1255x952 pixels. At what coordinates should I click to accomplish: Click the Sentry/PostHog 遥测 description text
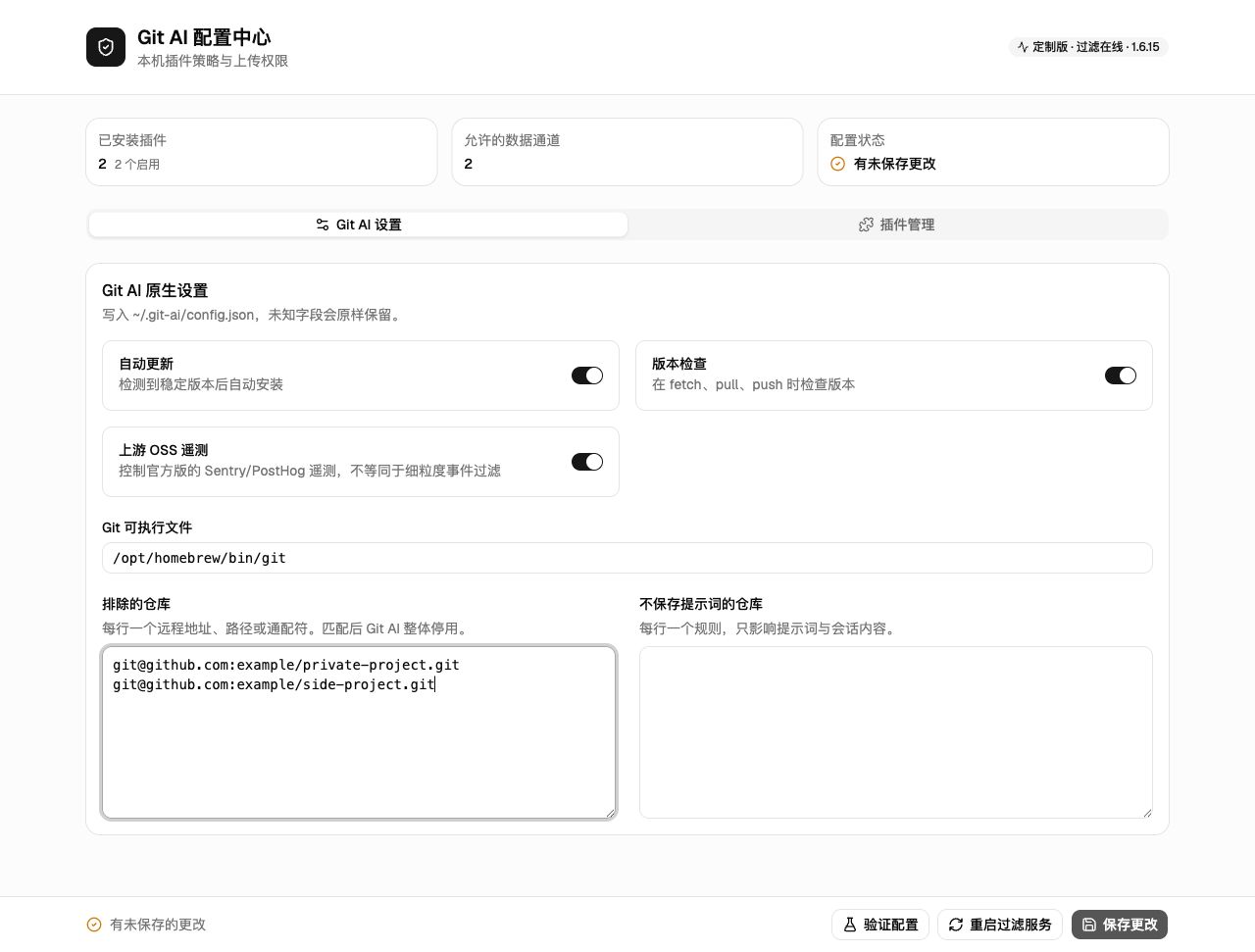click(310, 471)
